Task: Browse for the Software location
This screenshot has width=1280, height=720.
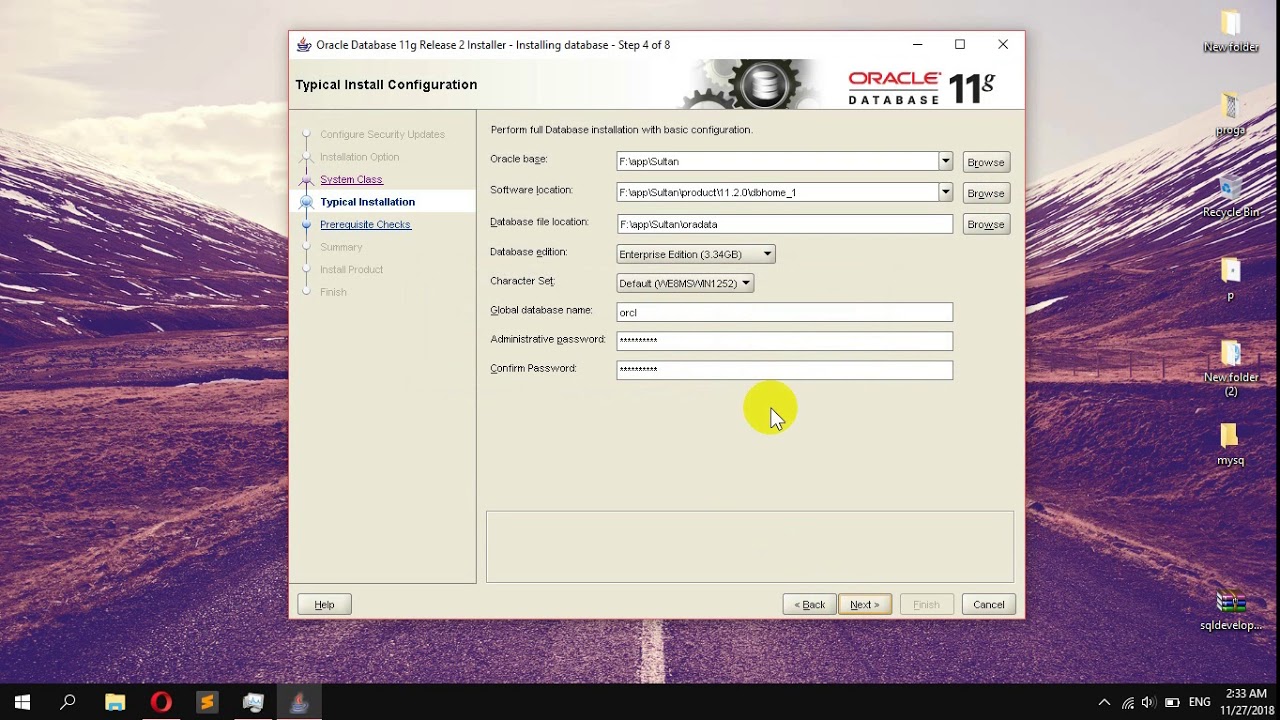Action: 986,193
